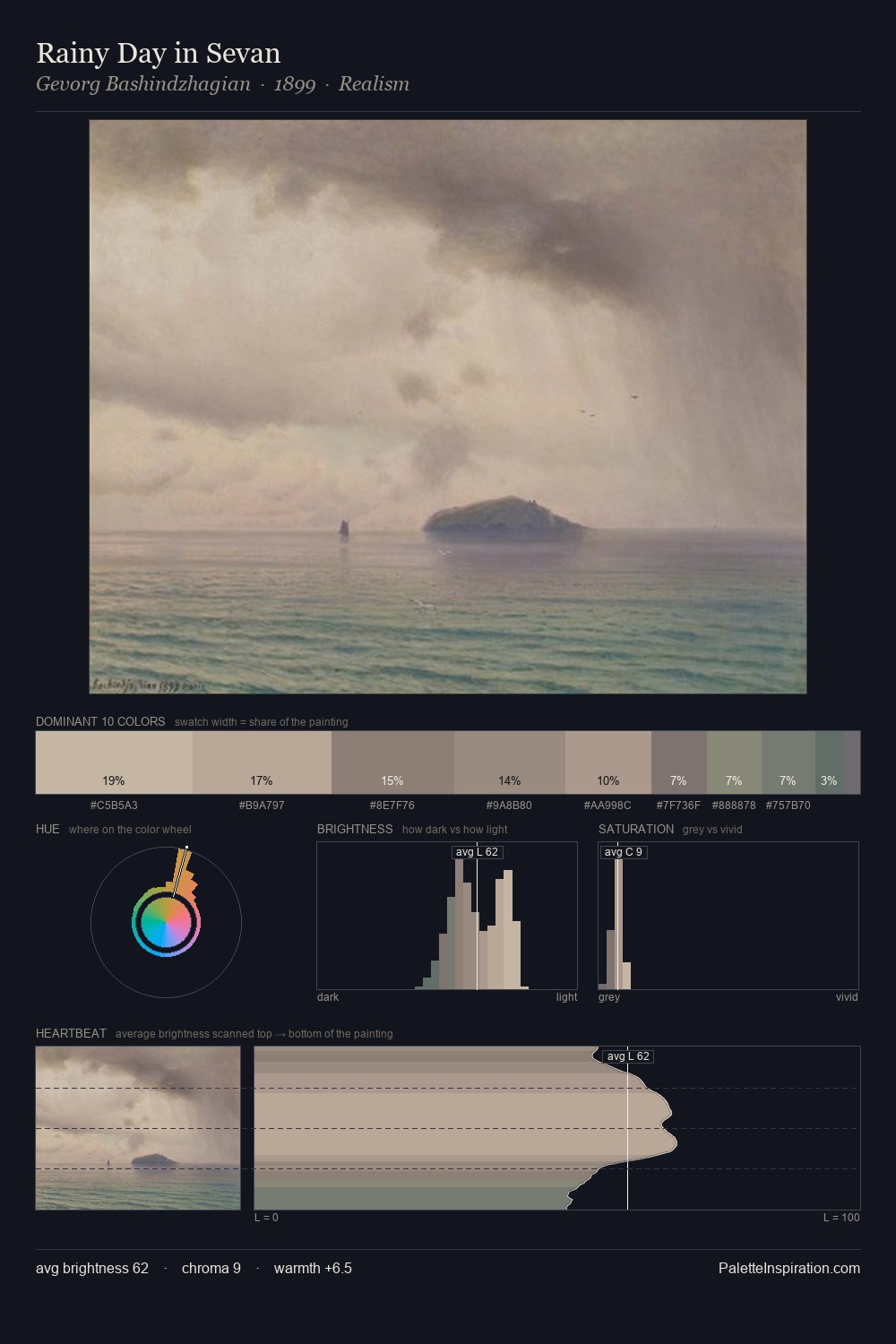Click the year 1899

[295, 84]
